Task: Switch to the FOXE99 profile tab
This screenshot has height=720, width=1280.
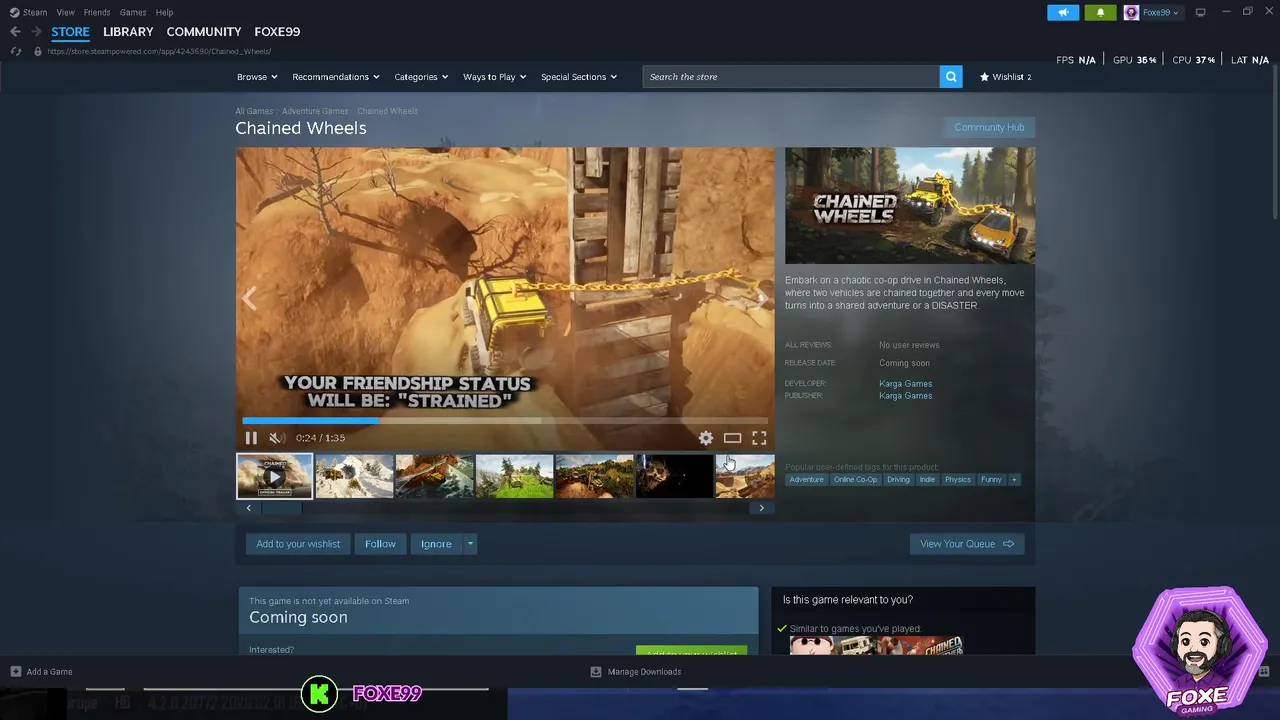Action: [277, 32]
